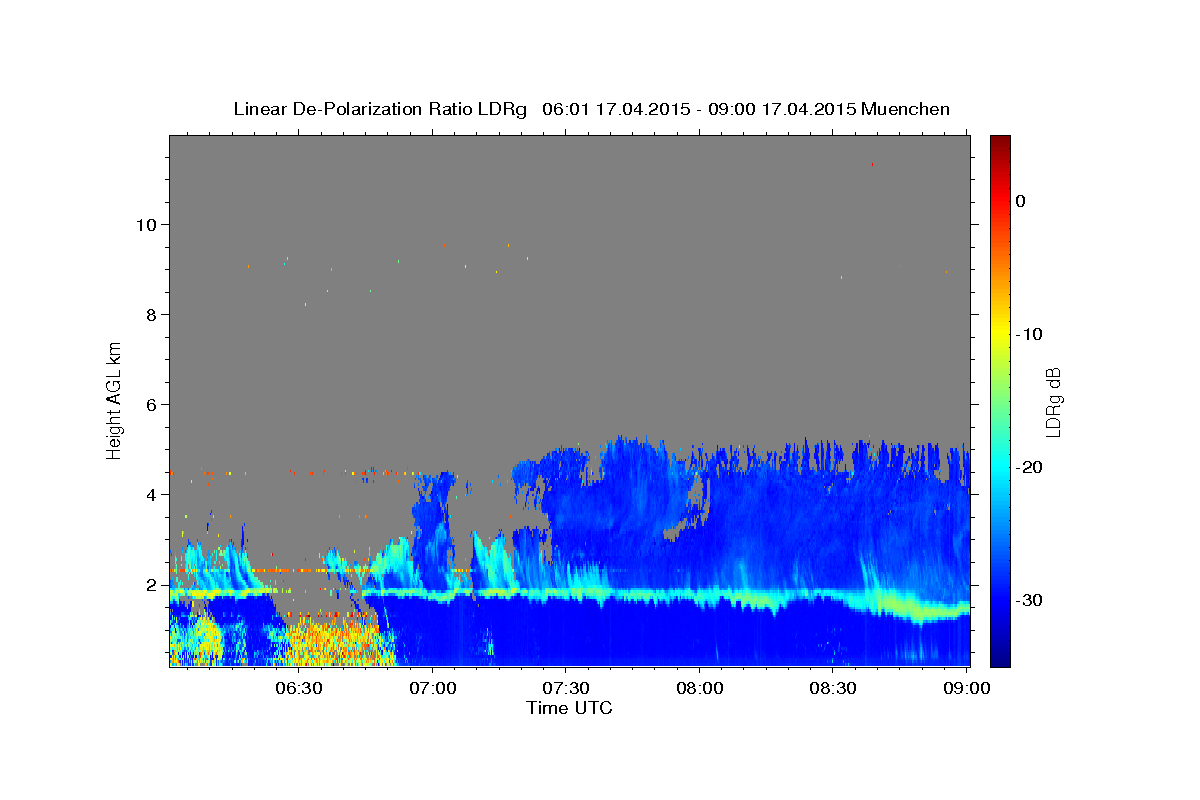Pick the dark red top of colorbar
Screen dimensions: 1200x800
(1000, 142)
